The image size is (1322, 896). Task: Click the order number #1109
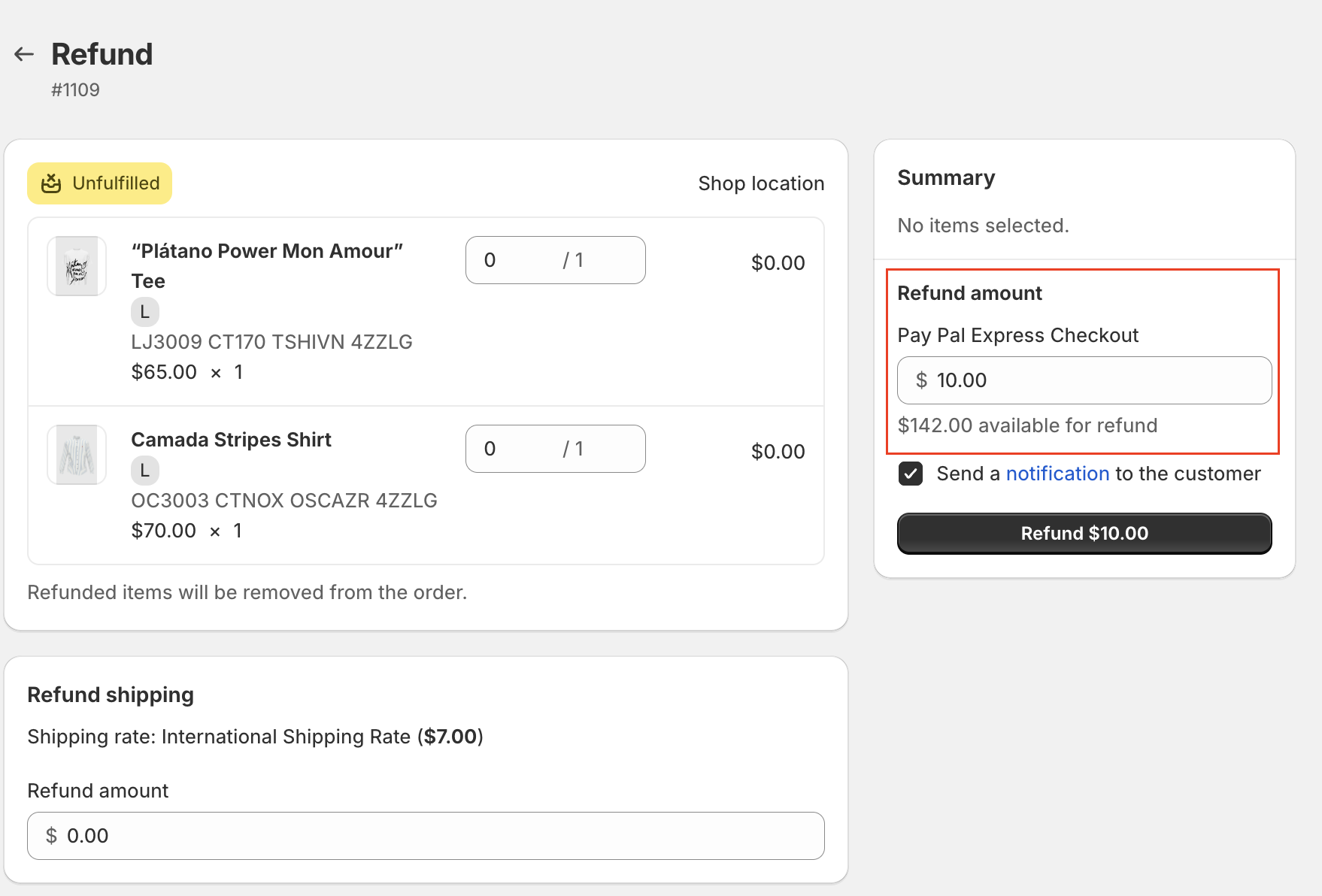[x=75, y=90]
